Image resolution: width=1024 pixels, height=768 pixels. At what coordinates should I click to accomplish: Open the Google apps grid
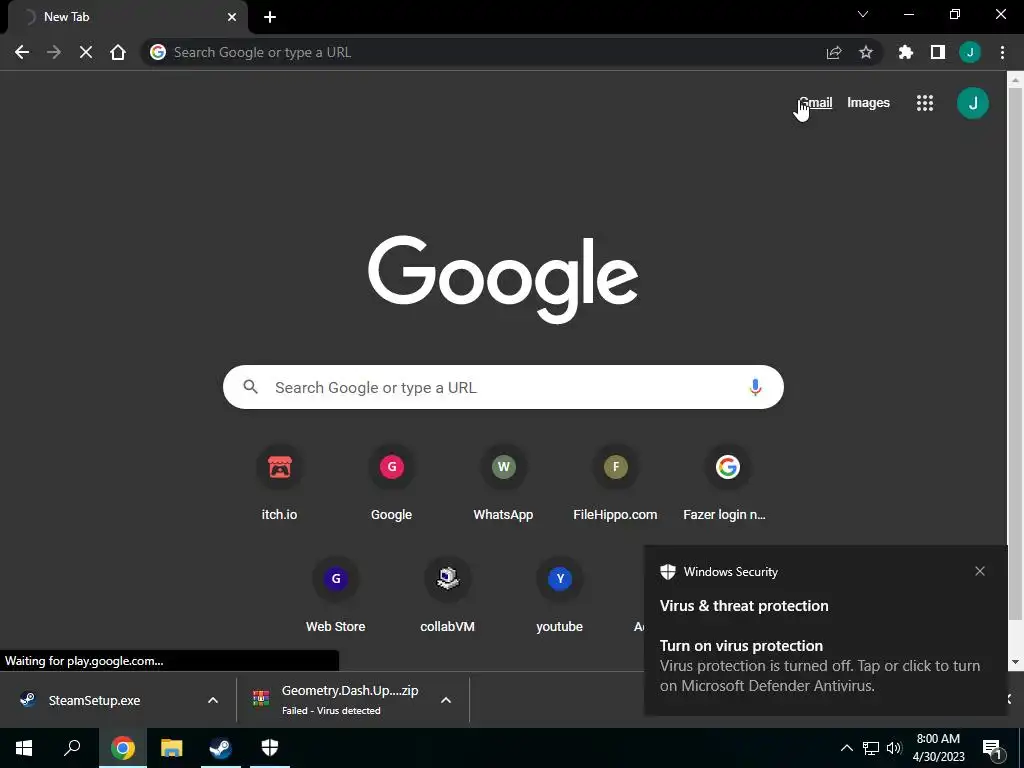[925, 103]
